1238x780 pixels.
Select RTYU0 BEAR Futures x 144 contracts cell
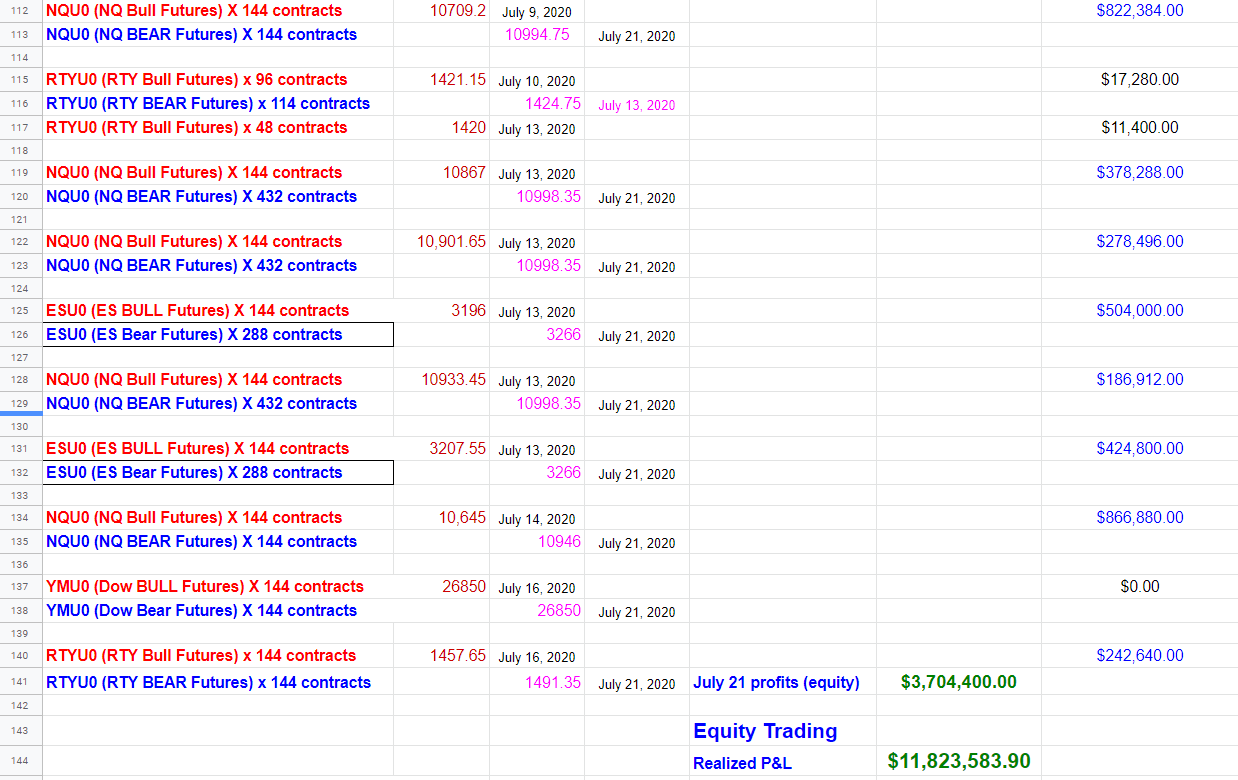(217, 682)
